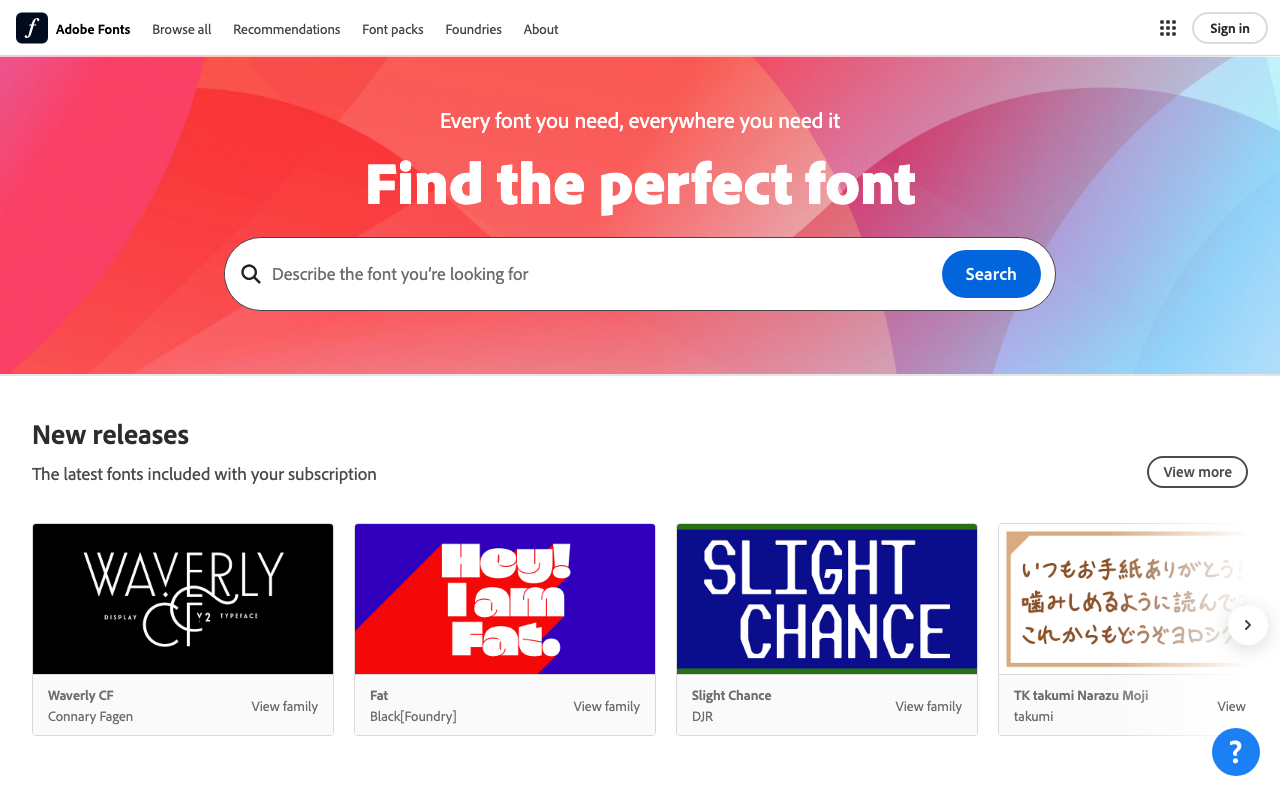Click the Adobe Fonts logo icon
The image size is (1280, 800).
point(32,28)
